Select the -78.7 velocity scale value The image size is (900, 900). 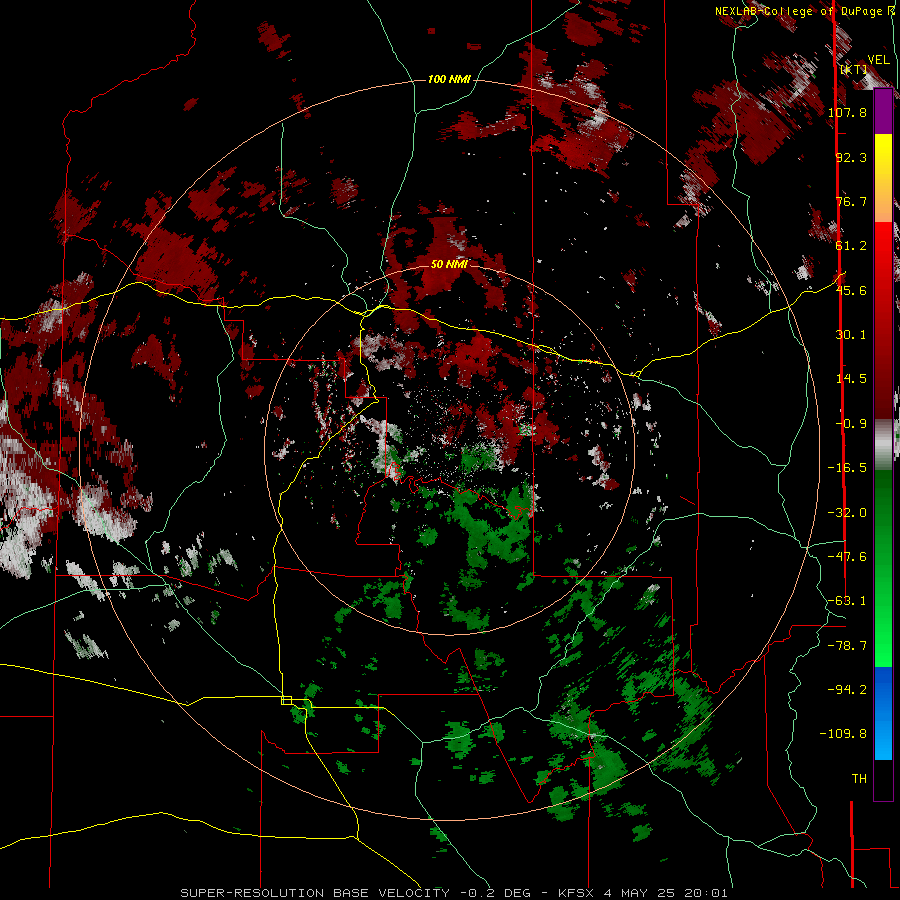point(847,645)
